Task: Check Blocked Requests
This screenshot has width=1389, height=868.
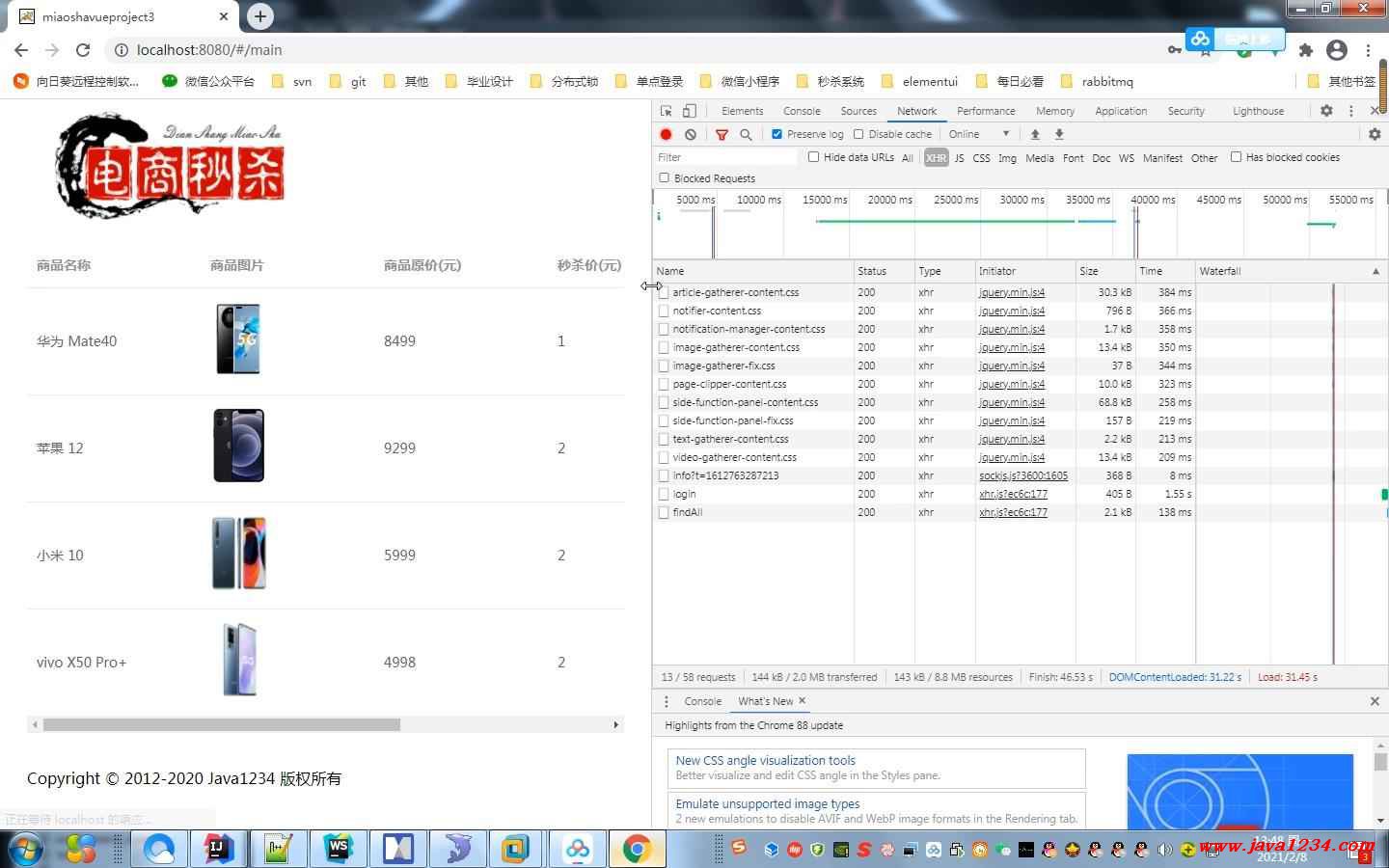Action: coord(664,177)
